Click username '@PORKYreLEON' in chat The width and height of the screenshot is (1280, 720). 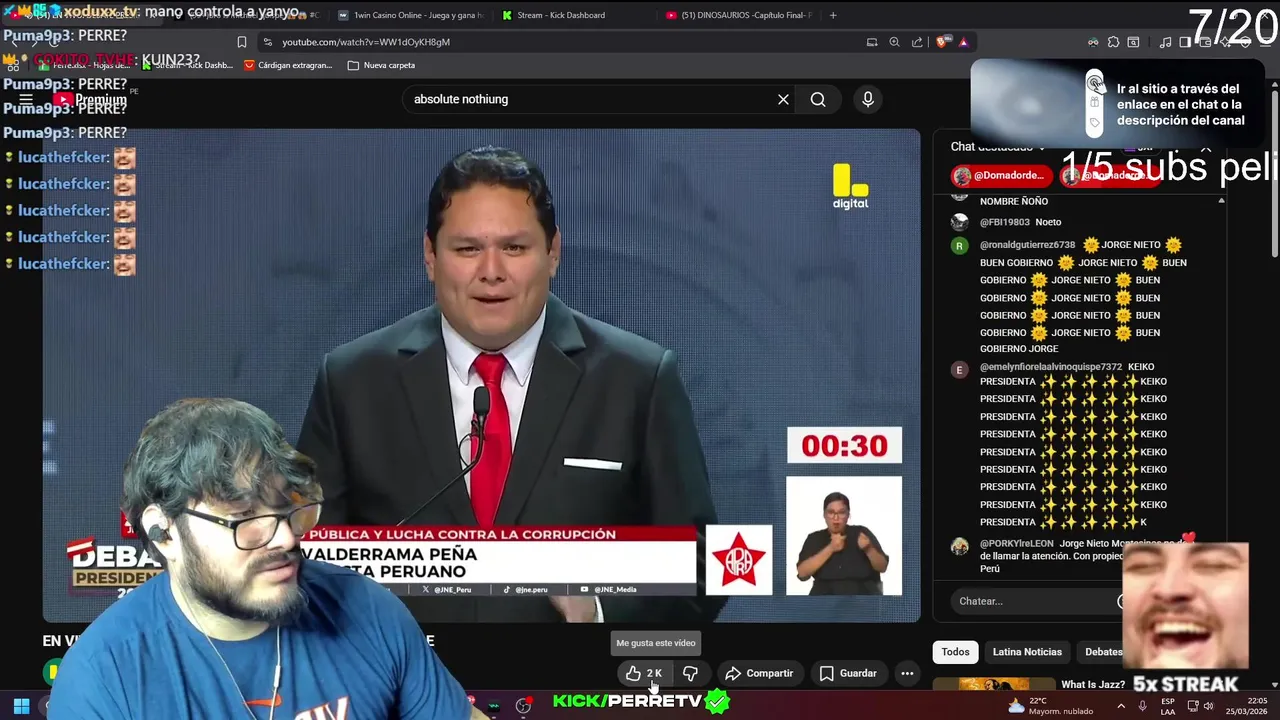pos(1016,543)
